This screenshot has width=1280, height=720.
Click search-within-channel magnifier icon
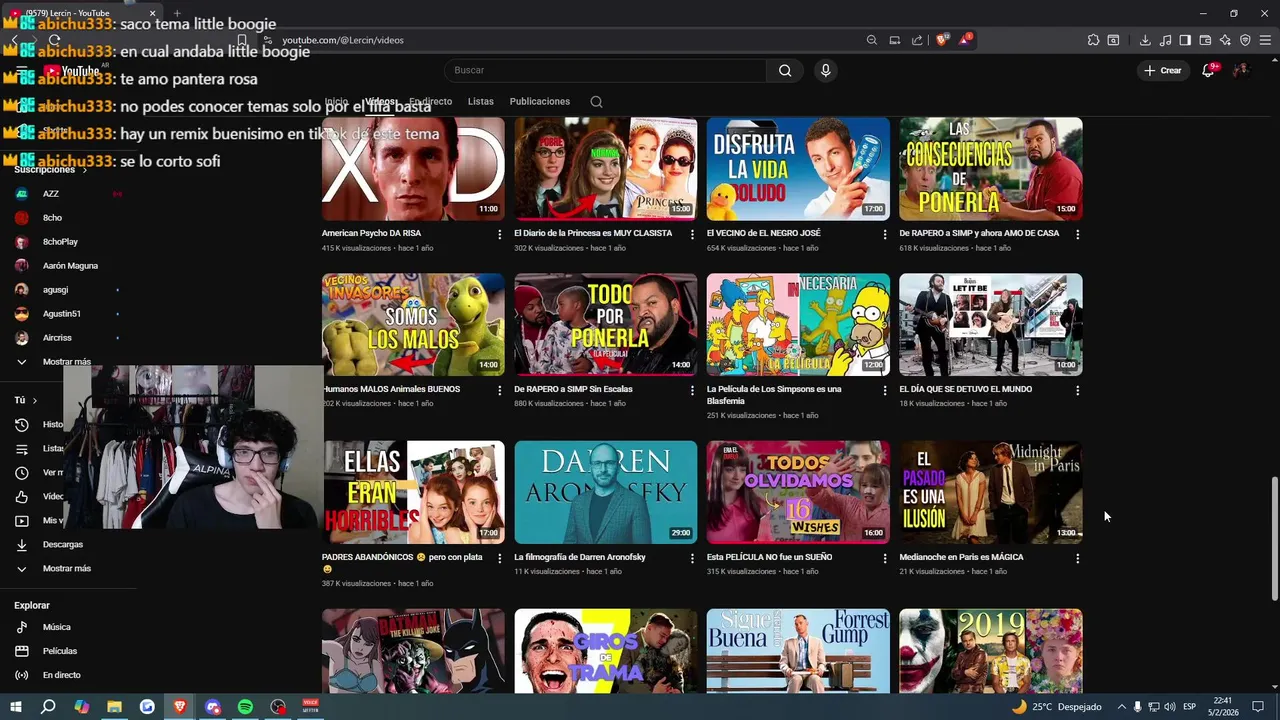pos(596,101)
